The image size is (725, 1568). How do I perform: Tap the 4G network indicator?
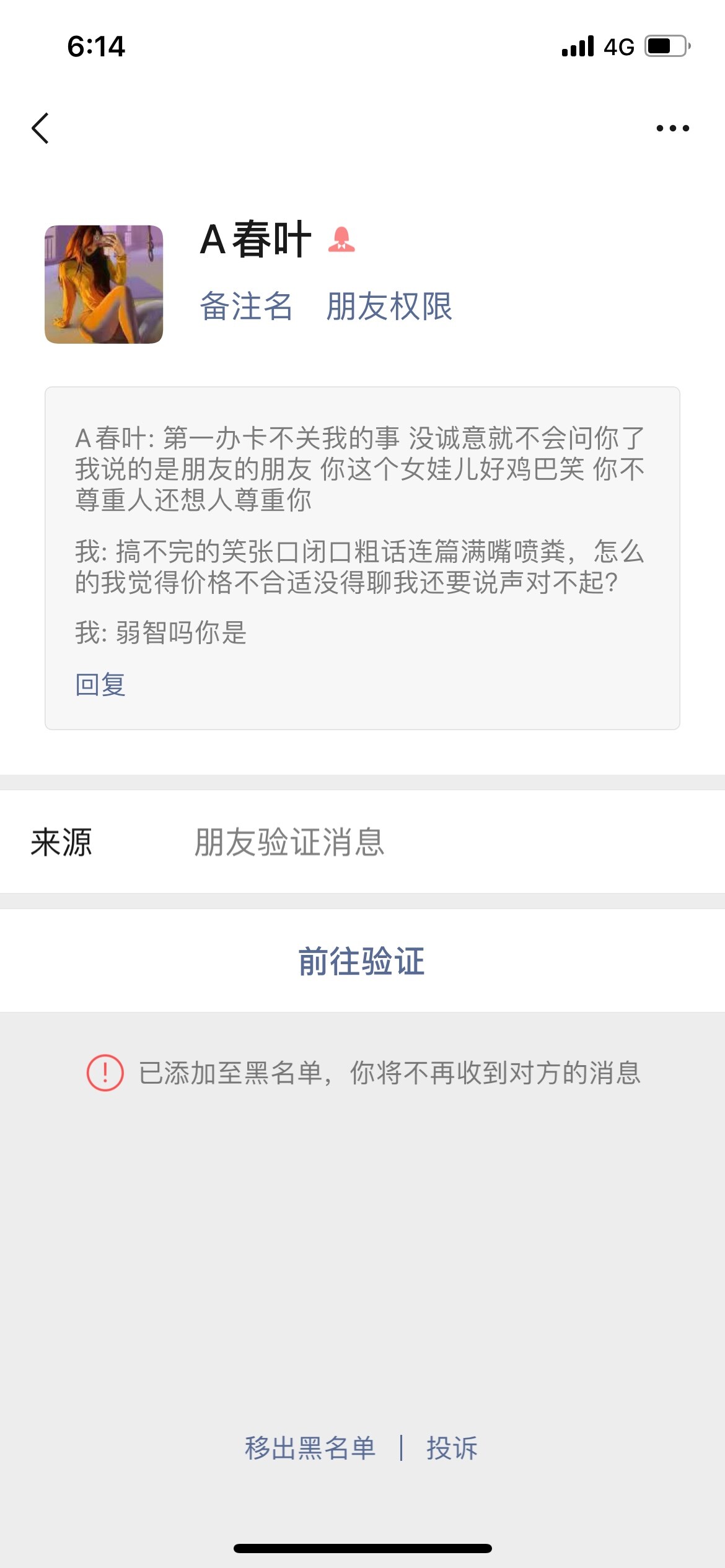[x=618, y=47]
